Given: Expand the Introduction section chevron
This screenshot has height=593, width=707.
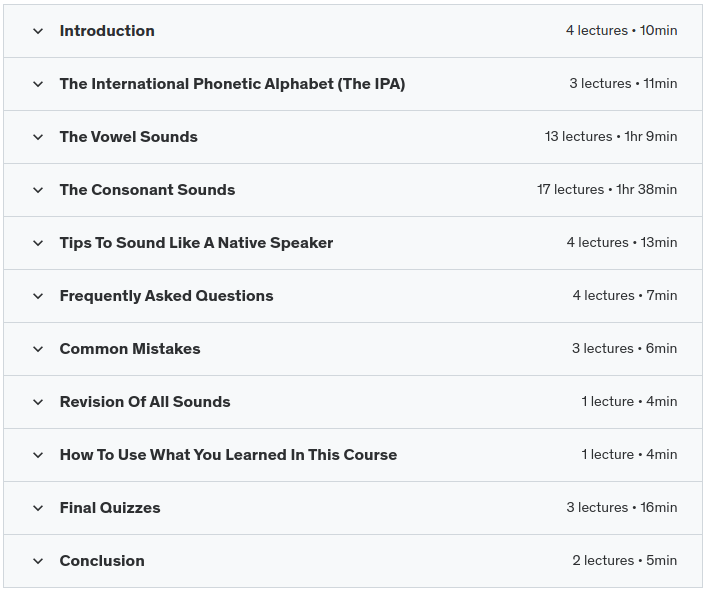Looking at the screenshot, I should point(38,31).
